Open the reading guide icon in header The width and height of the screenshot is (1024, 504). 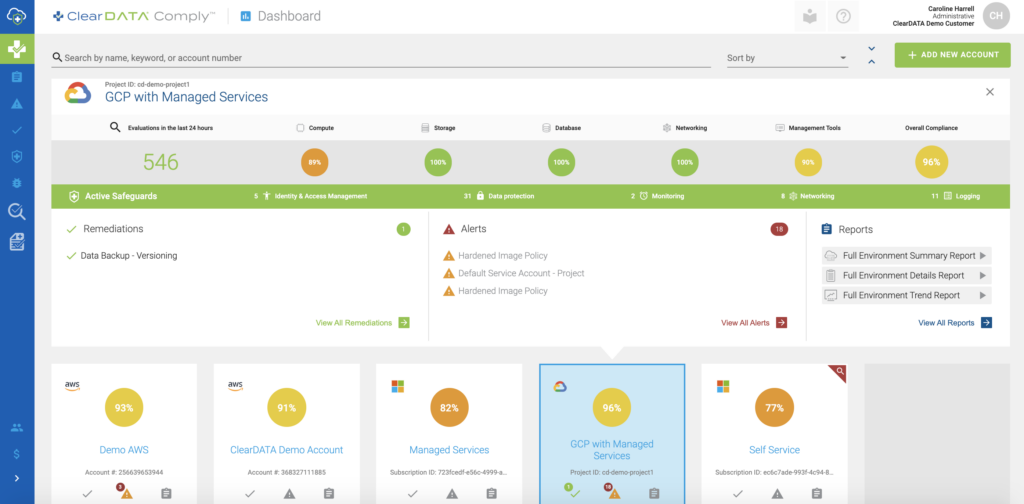(810, 16)
